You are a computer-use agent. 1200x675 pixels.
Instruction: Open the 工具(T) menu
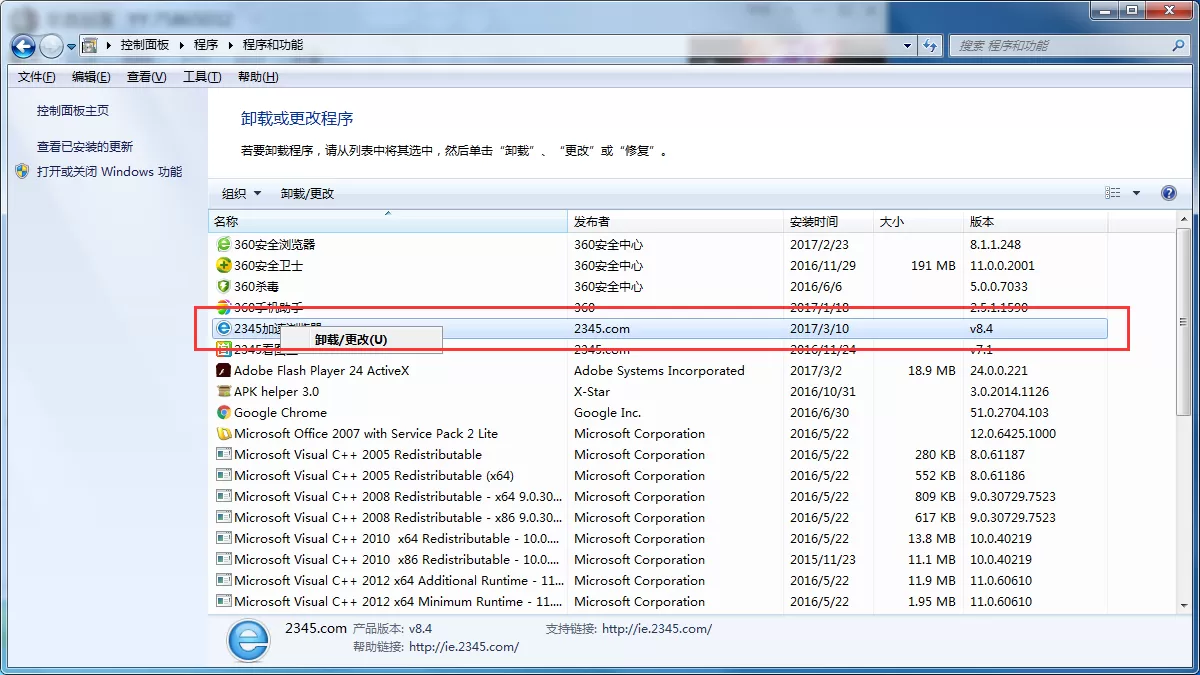202,77
